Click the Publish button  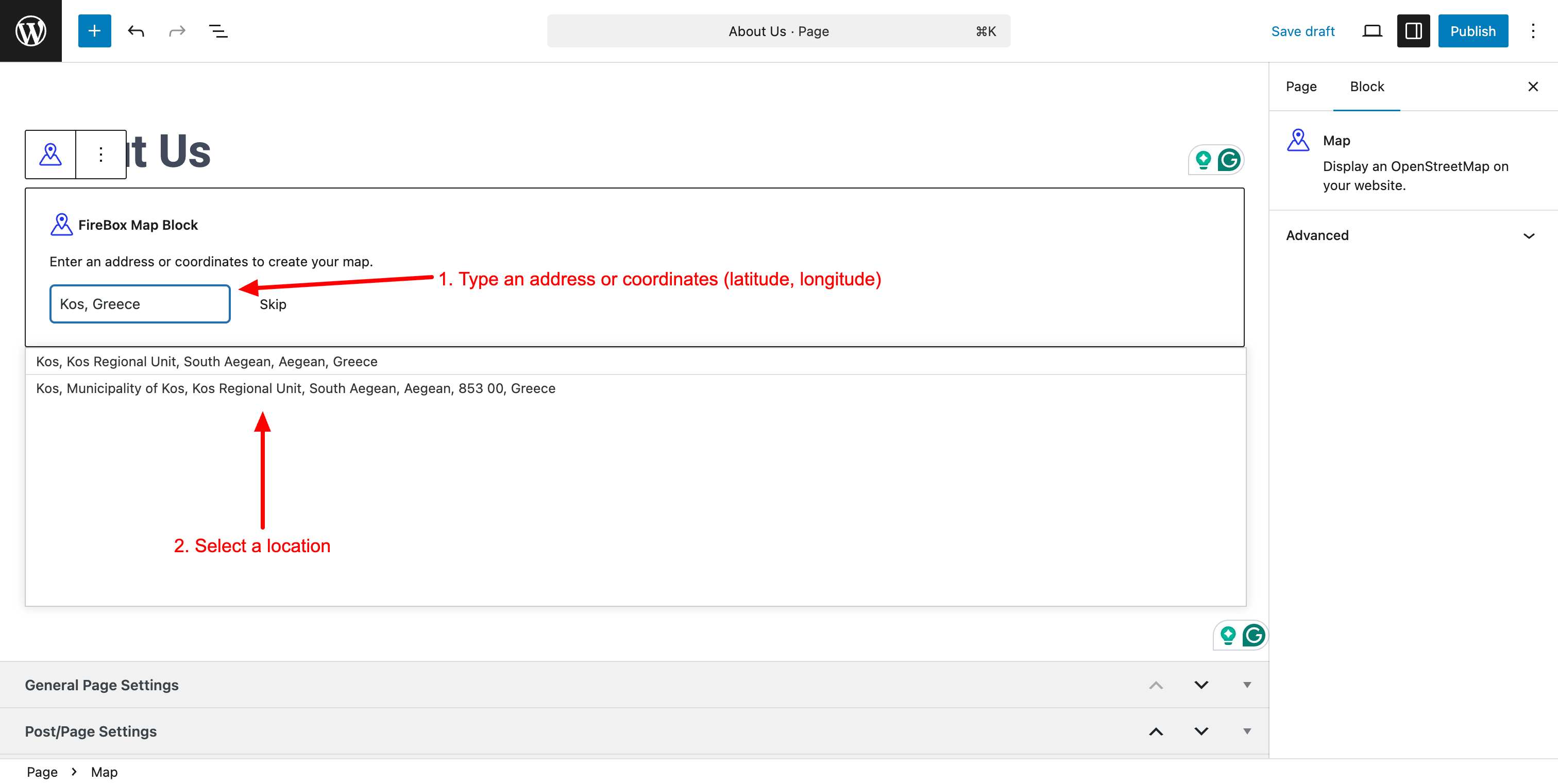click(1472, 31)
